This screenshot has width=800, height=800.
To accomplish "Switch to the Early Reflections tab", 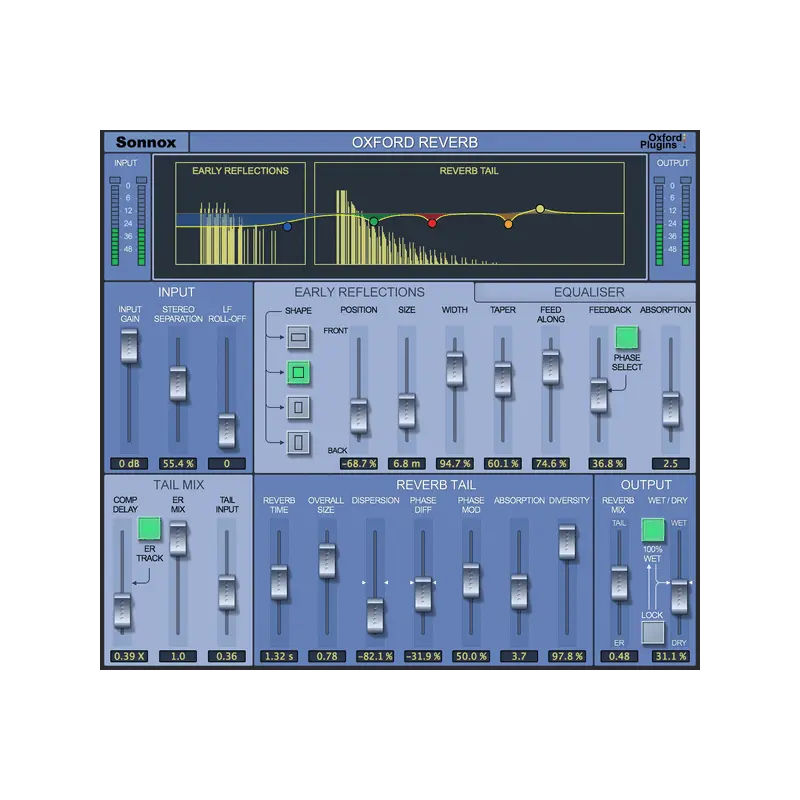I will click(359, 292).
